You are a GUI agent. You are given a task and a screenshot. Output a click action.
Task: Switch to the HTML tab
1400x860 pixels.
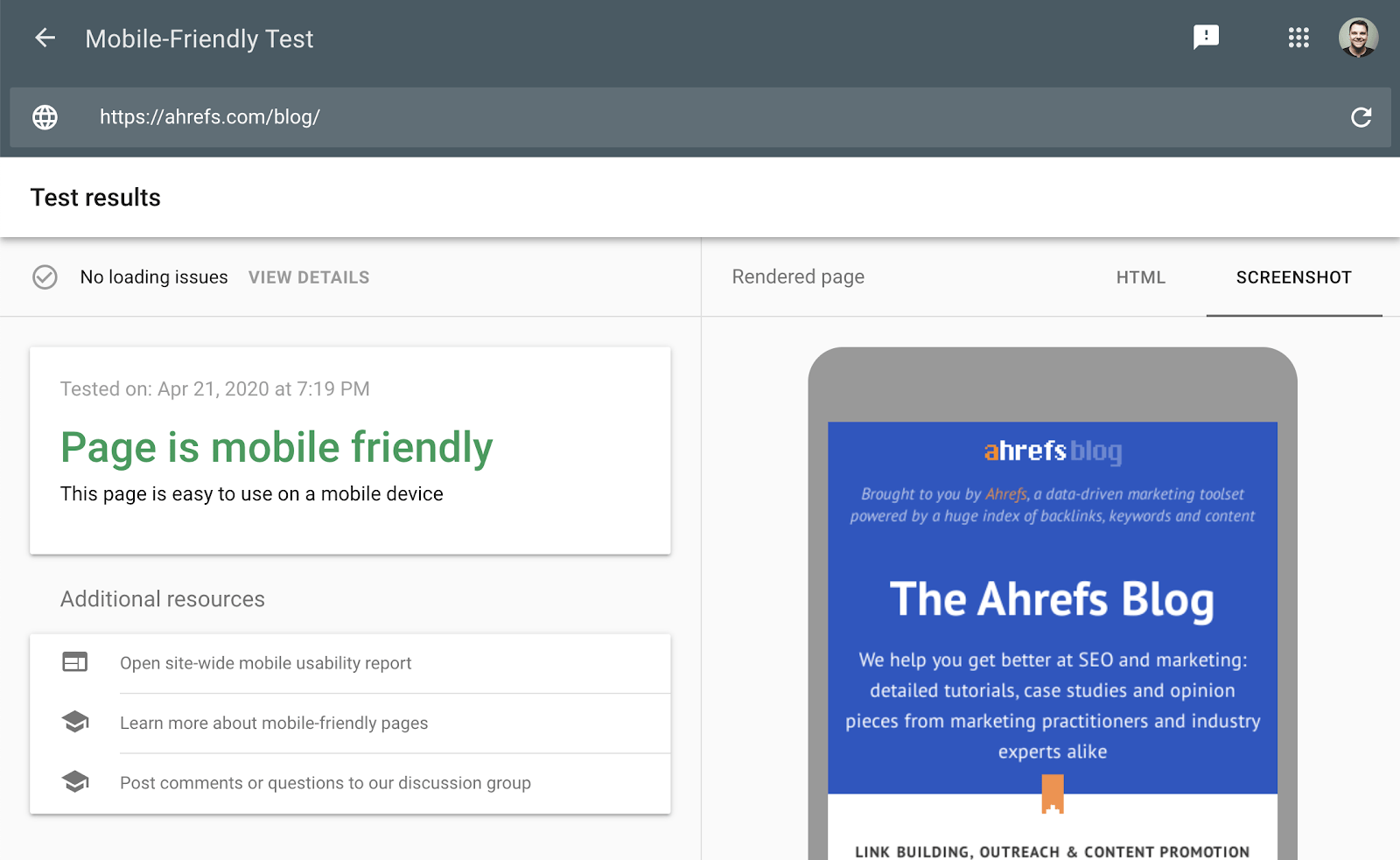1140,277
